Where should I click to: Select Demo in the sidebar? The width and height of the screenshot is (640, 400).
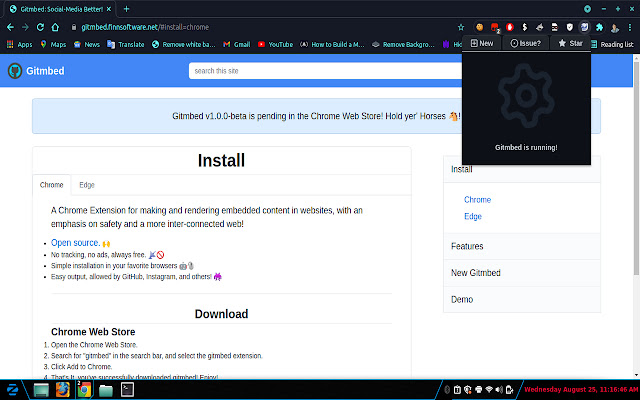pos(522,299)
